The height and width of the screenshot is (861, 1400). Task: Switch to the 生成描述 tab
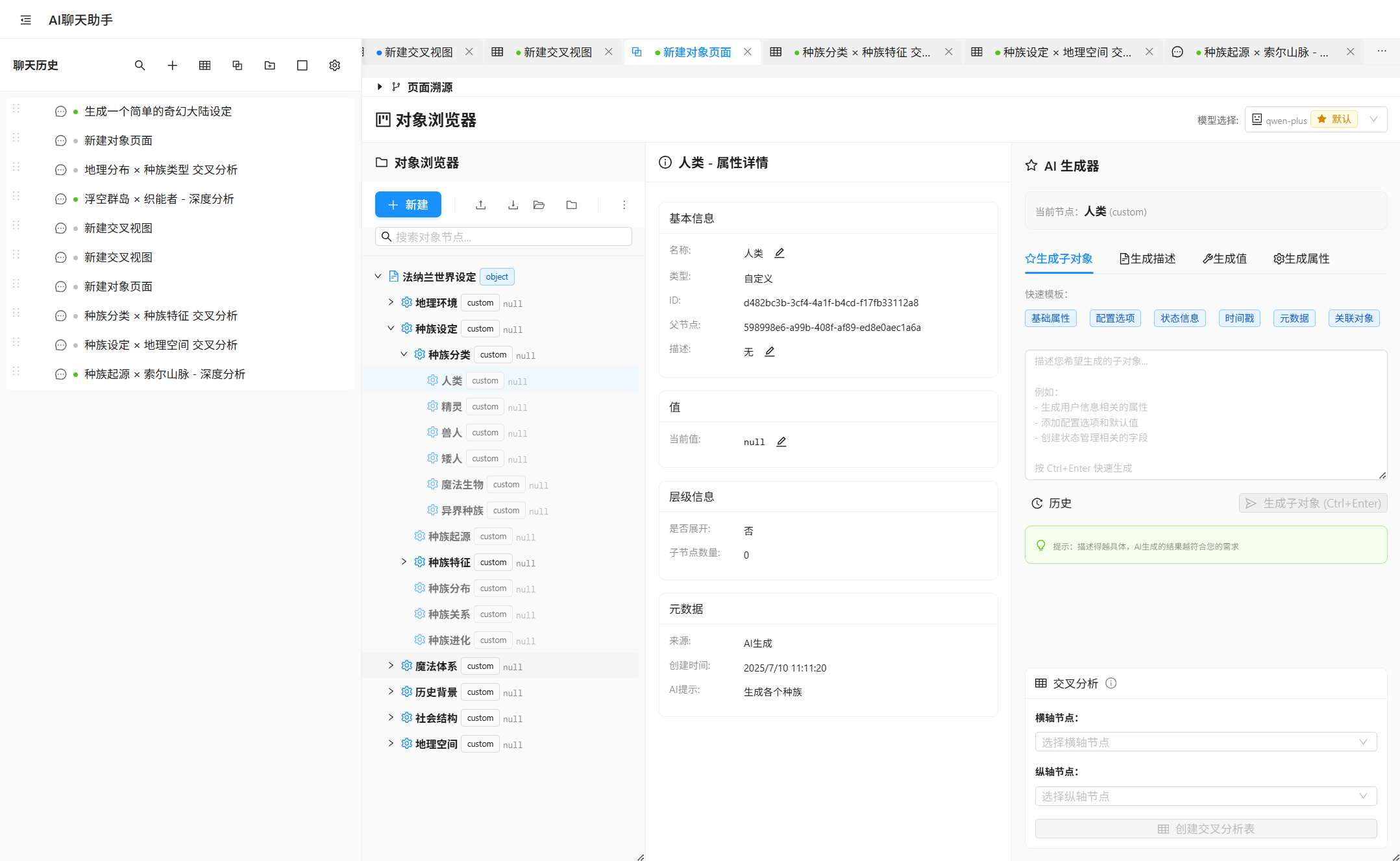(1148, 258)
